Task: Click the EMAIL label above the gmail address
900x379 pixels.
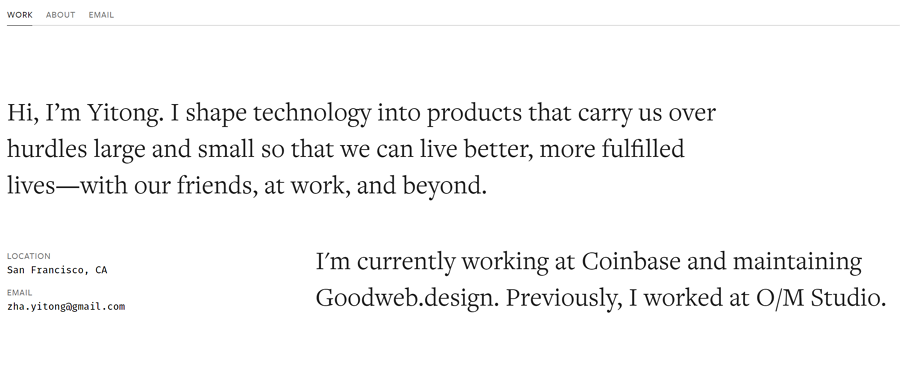Action: coord(20,293)
